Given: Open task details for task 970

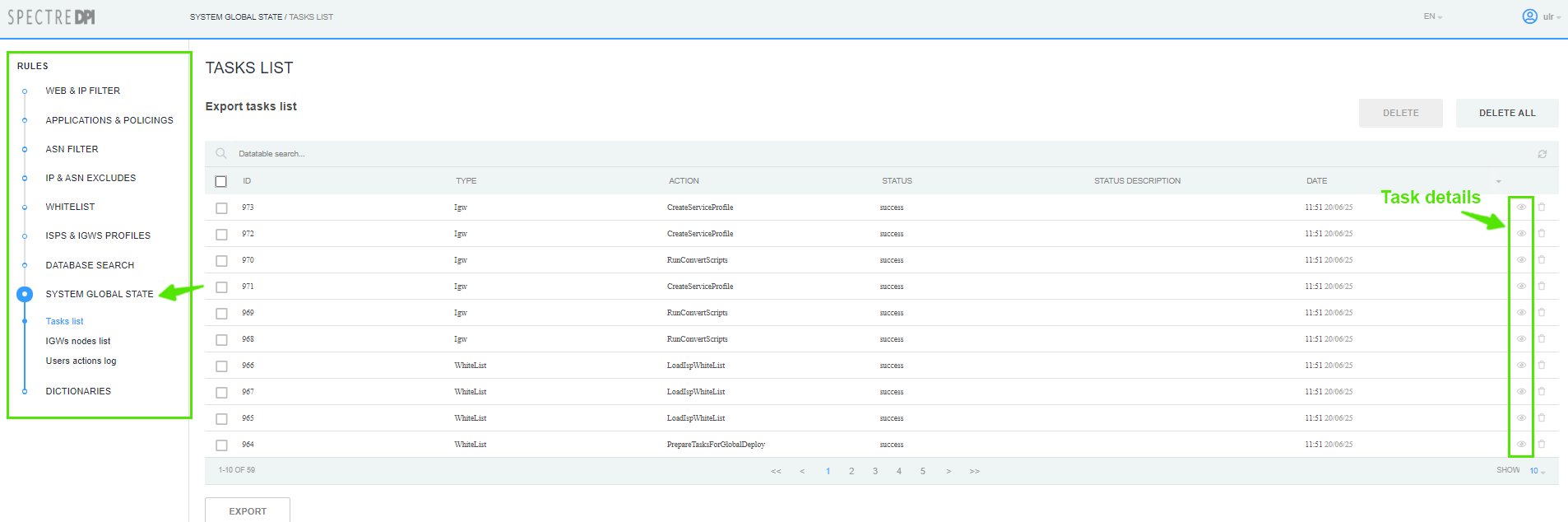Looking at the screenshot, I should [1521, 260].
